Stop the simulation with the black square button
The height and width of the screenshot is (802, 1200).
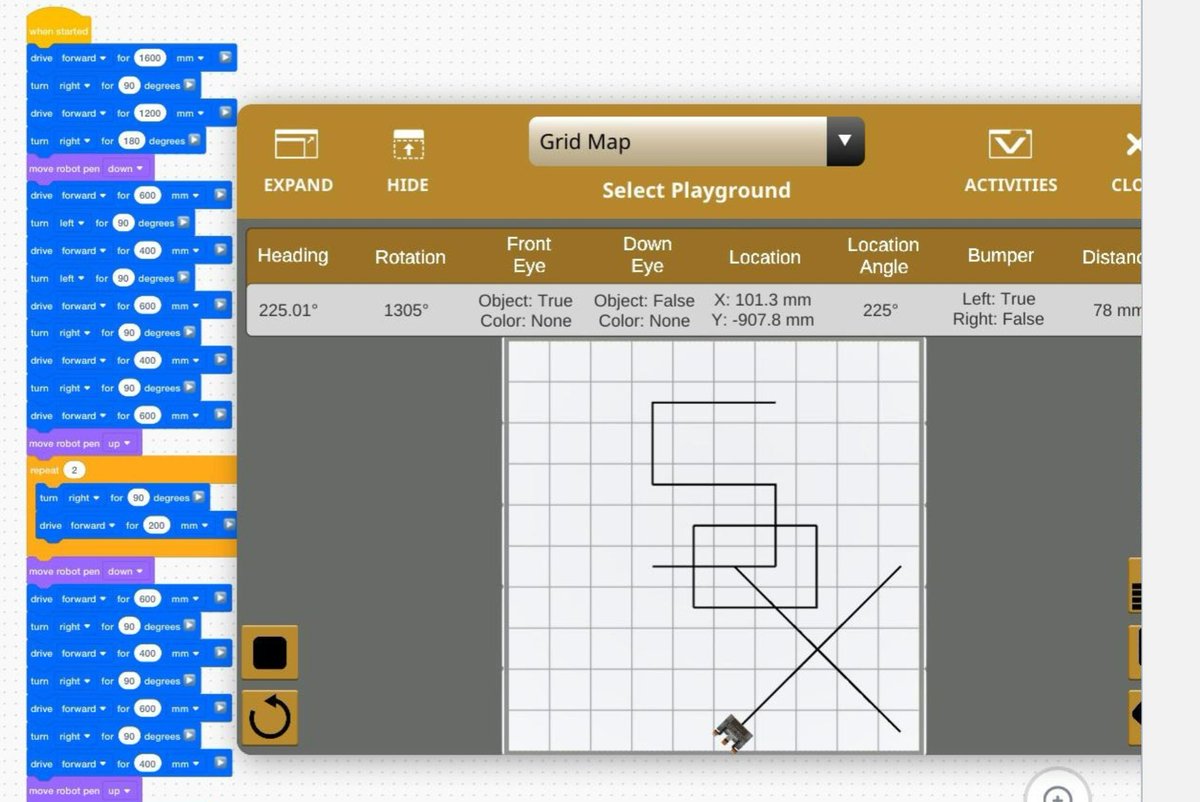point(270,653)
